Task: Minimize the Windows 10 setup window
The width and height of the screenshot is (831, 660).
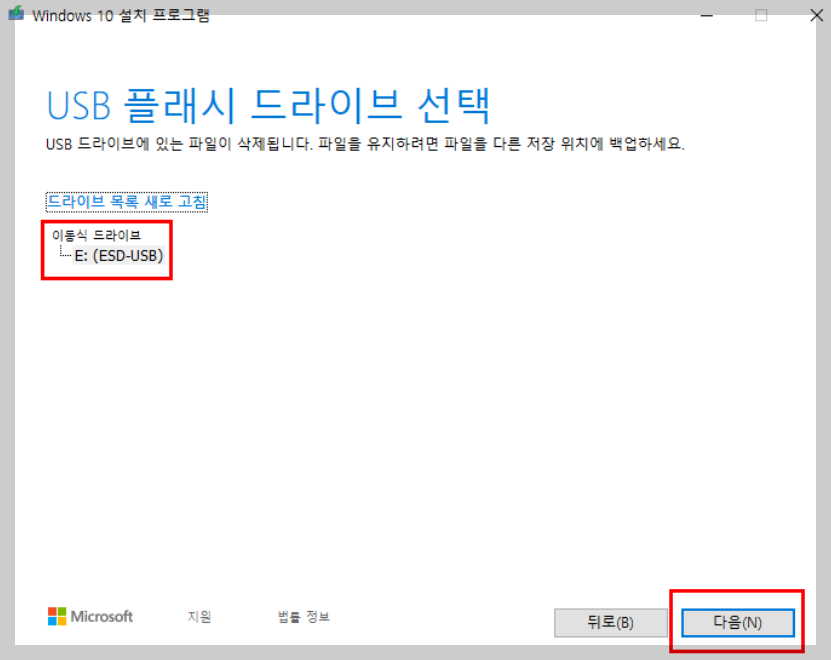Action: (x=706, y=15)
